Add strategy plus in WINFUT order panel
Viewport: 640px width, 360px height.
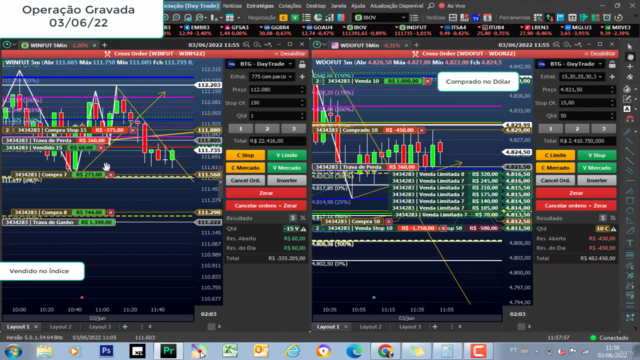point(302,77)
